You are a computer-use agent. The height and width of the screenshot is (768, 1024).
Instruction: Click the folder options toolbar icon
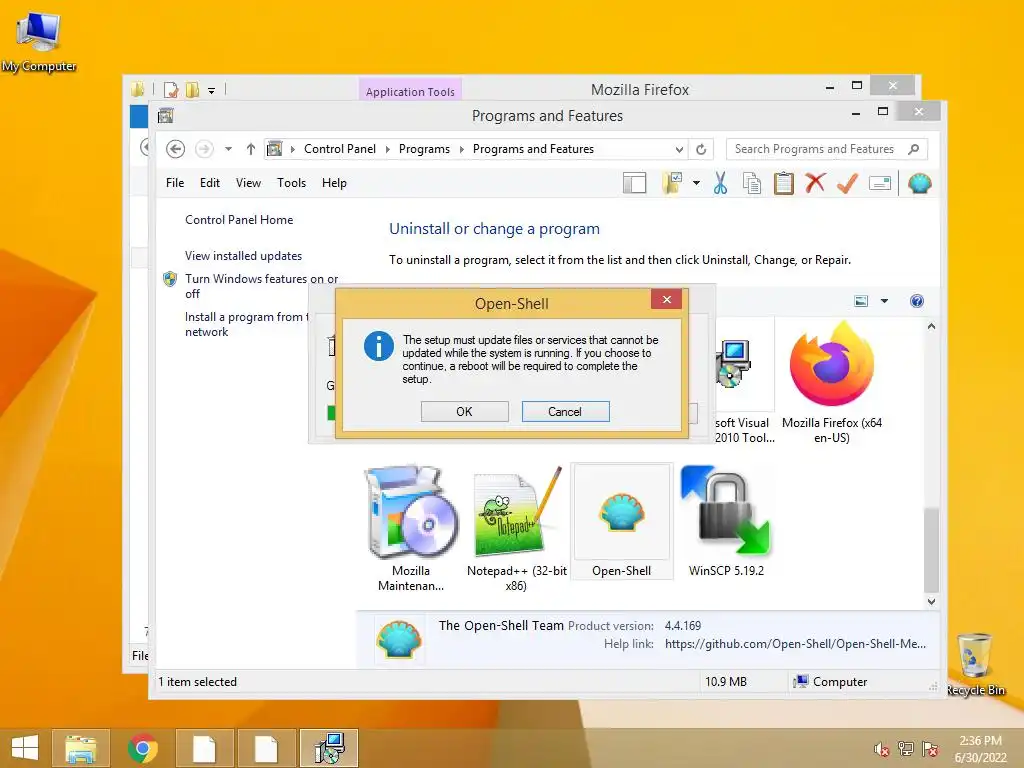coord(672,184)
